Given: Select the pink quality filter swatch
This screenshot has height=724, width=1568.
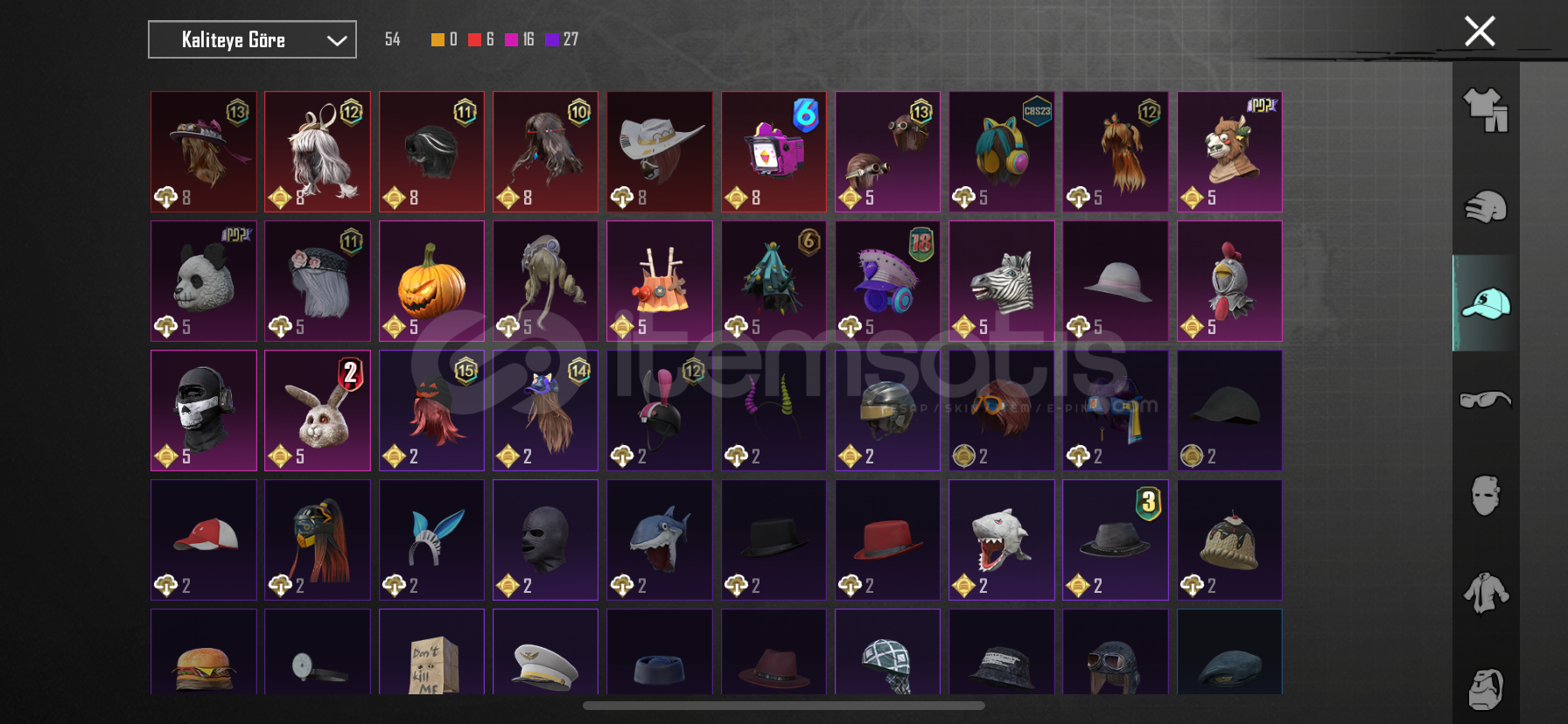Looking at the screenshot, I should pyautogui.click(x=511, y=39).
